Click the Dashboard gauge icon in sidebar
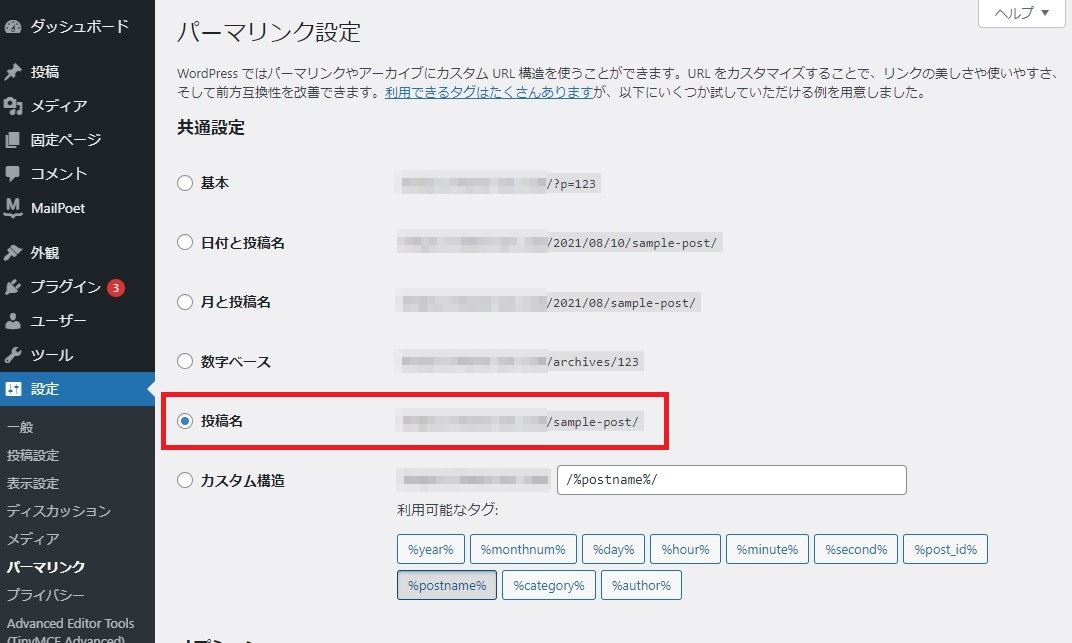This screenshot has height=643, width=1072. click(x=13, y=27)
